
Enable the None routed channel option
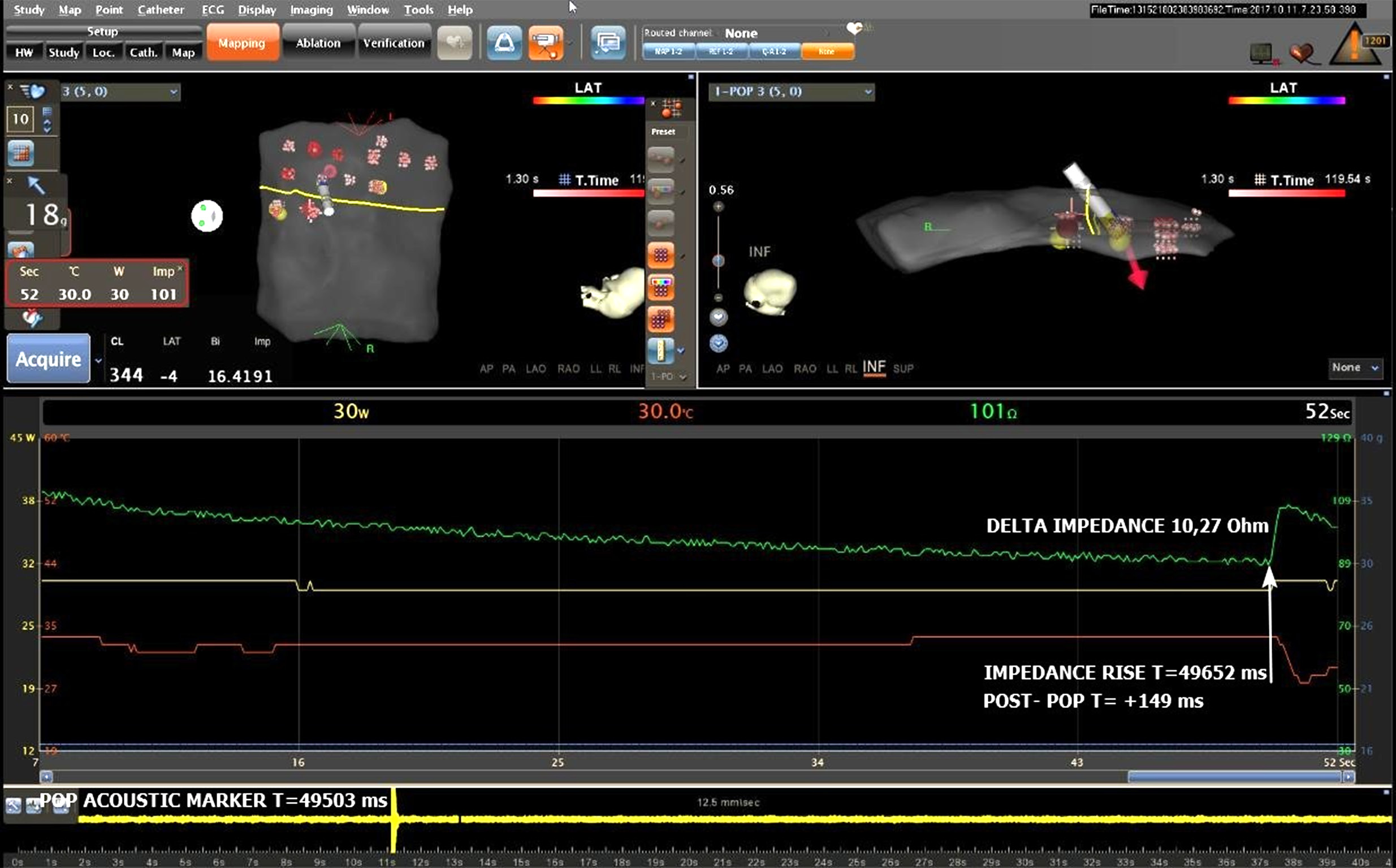(x=827, y=51)
